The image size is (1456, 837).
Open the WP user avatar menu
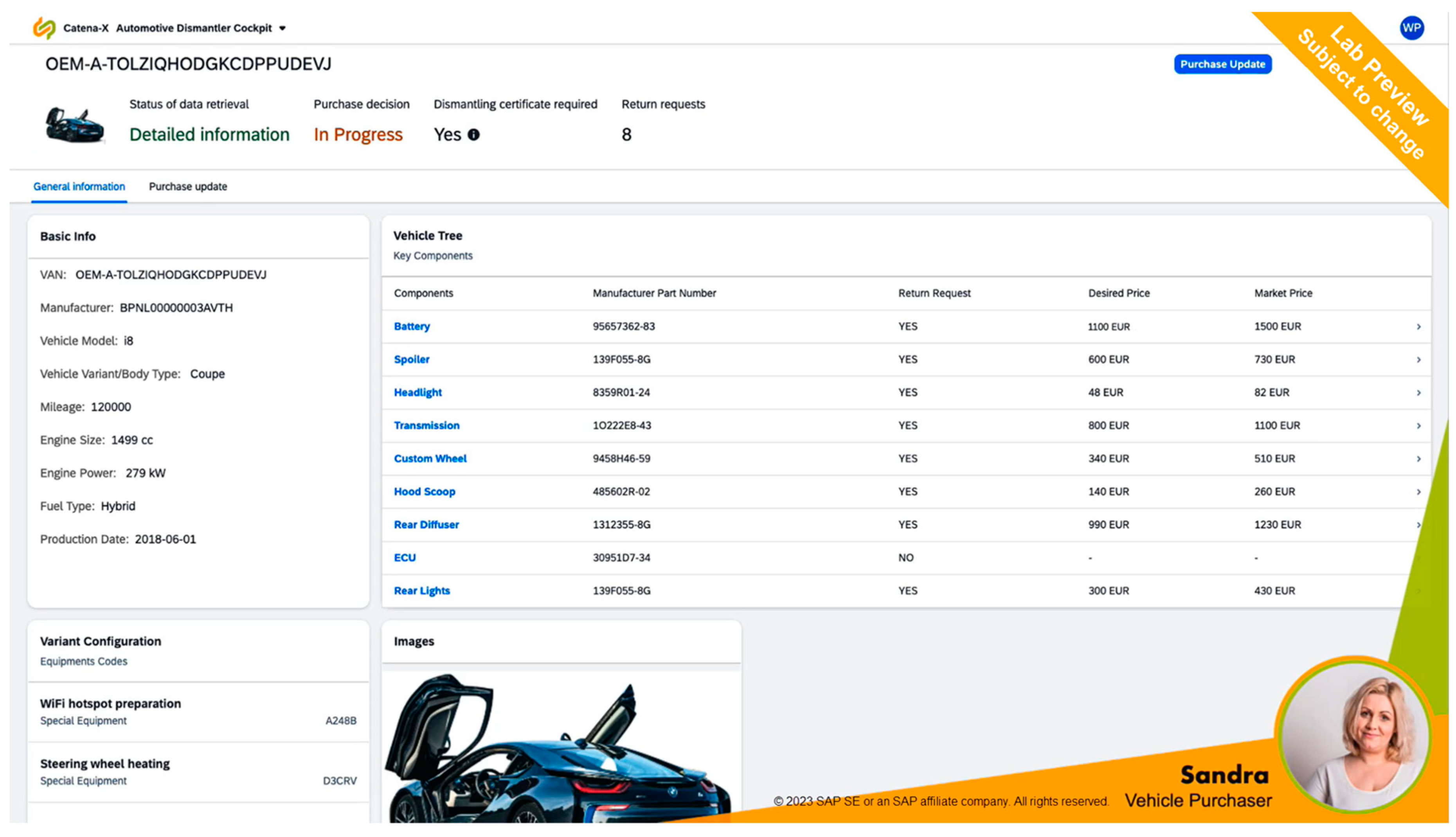click(1411, 28)
